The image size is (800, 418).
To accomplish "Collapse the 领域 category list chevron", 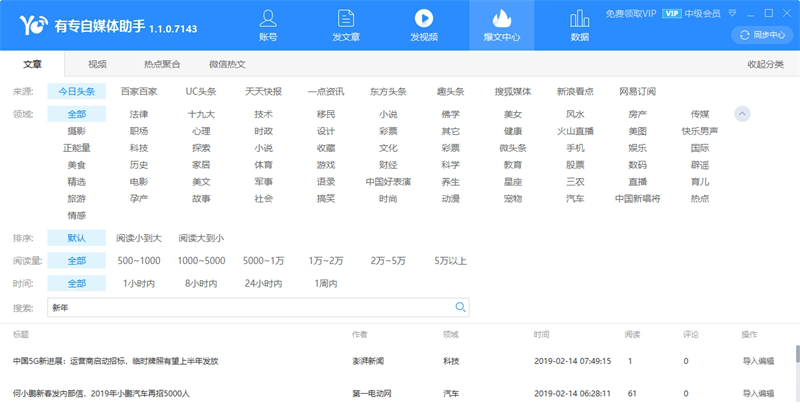I will (742, 114).
